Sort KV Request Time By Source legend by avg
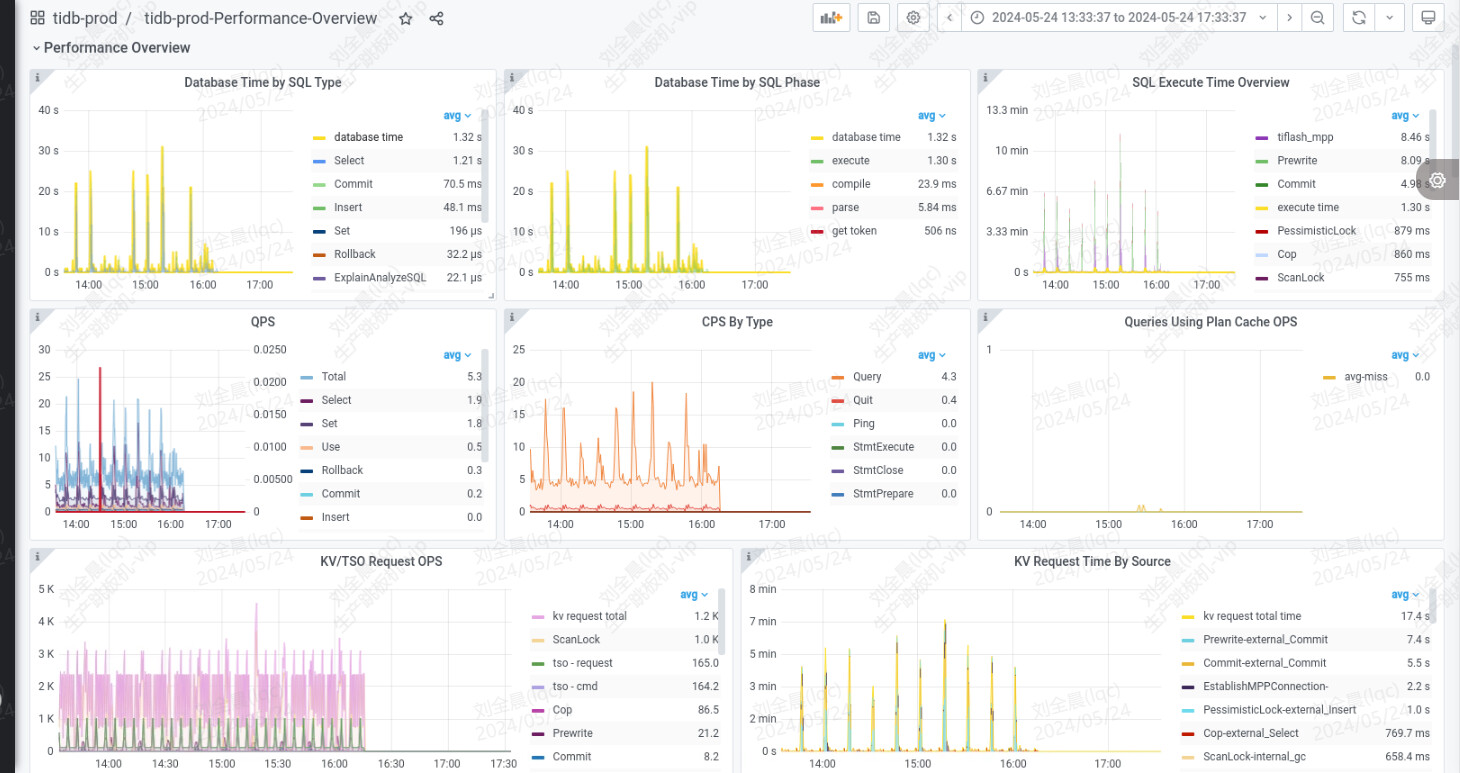This screenshot has height=773, width=1460. point(1405,594)
